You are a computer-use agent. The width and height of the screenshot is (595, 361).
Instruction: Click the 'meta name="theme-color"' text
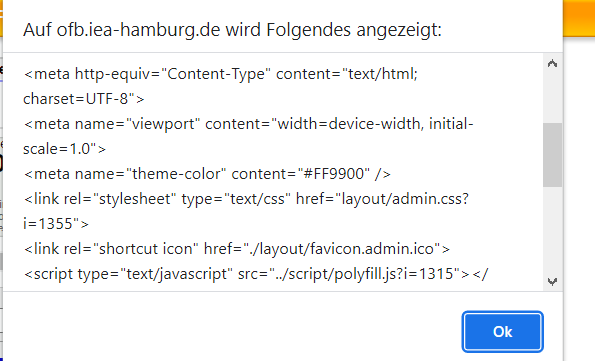(125, 174)
